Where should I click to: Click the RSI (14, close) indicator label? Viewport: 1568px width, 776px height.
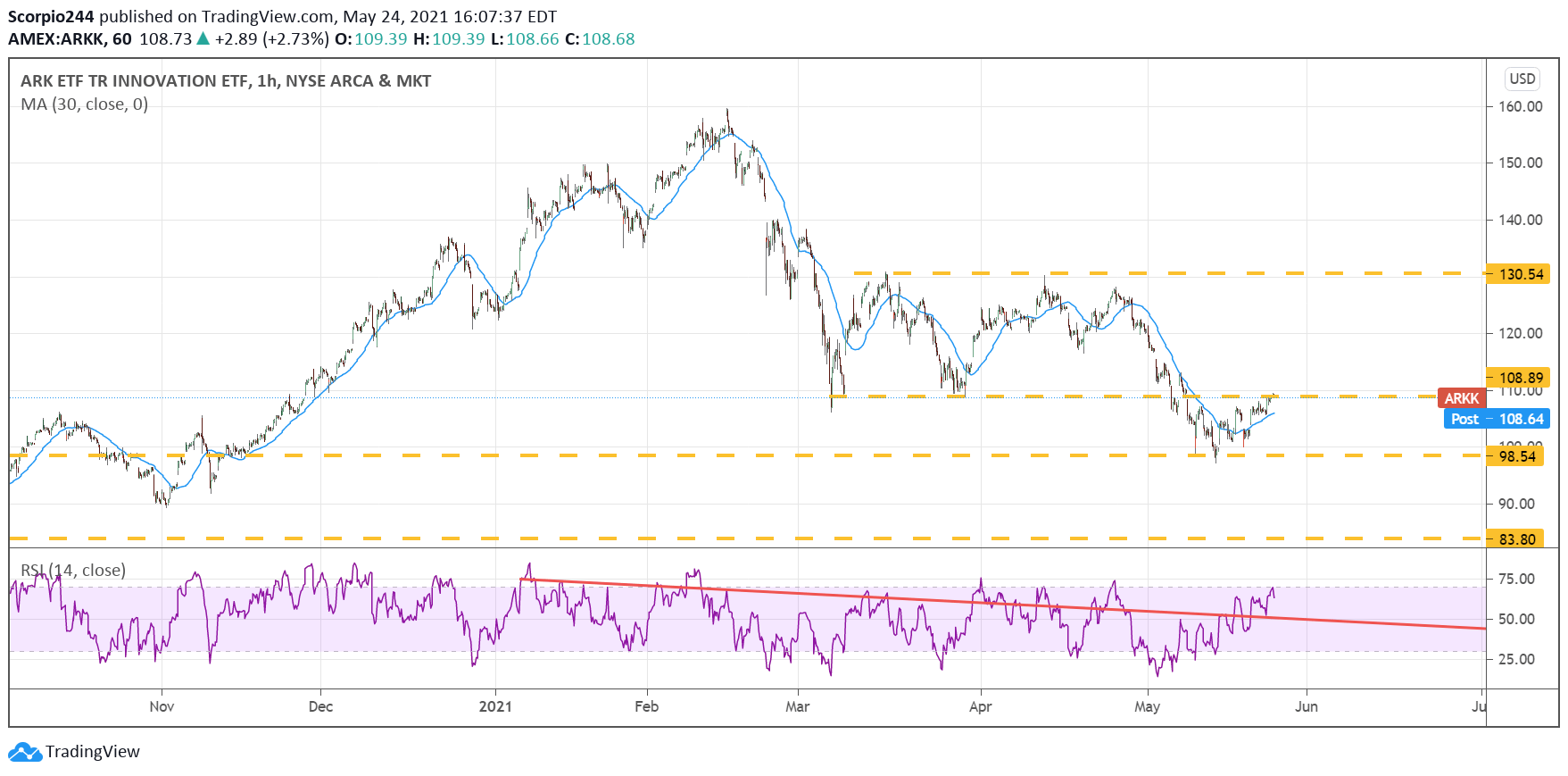point(73,571)
